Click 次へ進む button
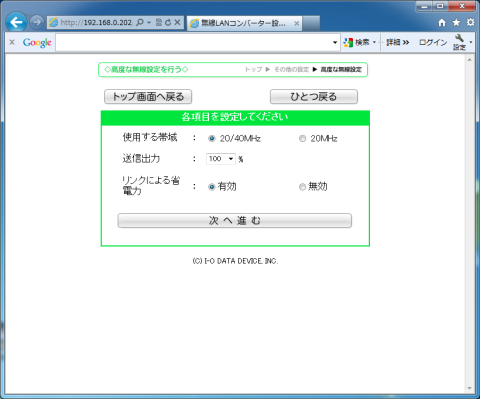The width and height of the screenshot is (480, 399). click(x=235, y=221)
